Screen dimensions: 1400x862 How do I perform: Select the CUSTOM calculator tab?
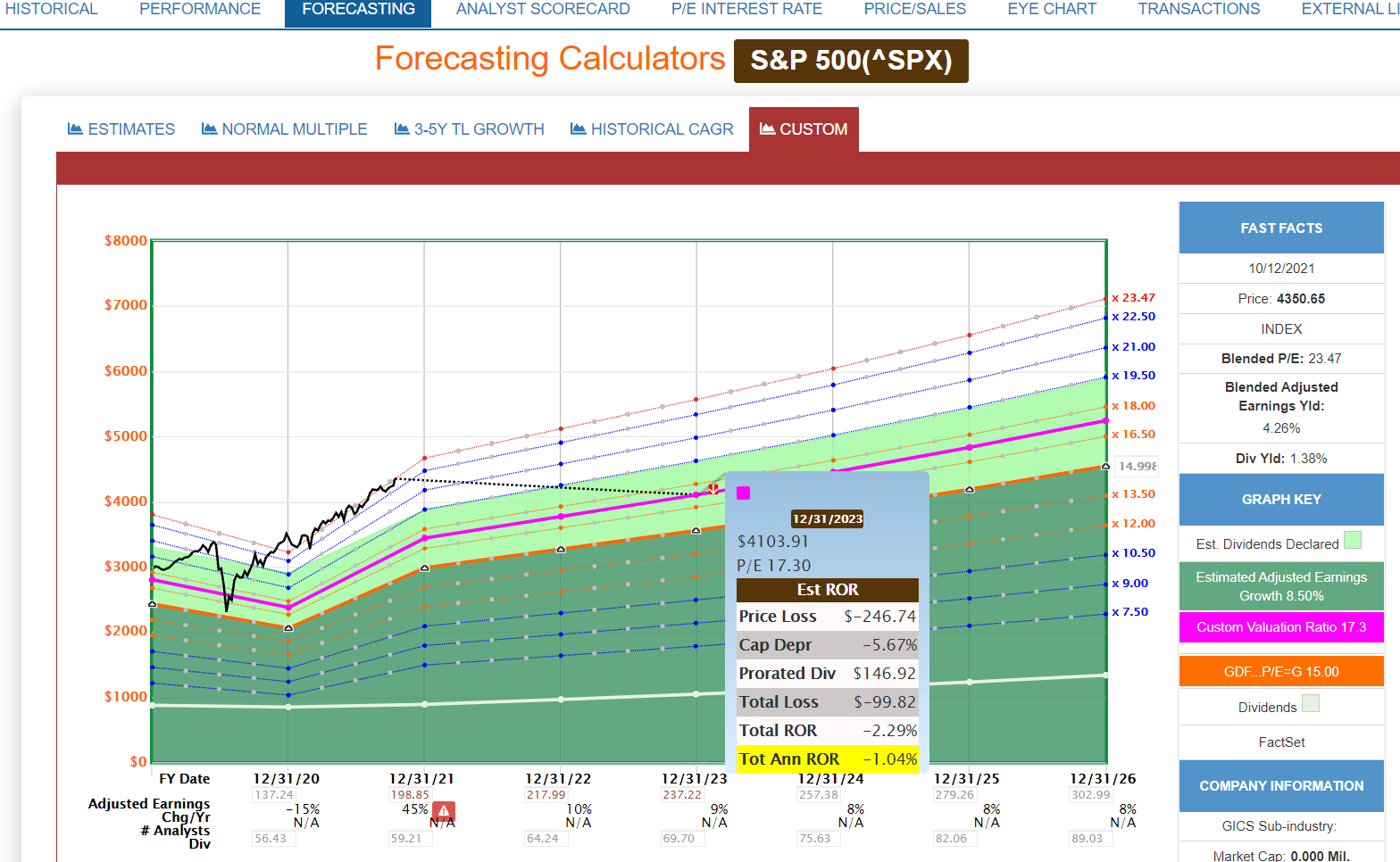804,129
